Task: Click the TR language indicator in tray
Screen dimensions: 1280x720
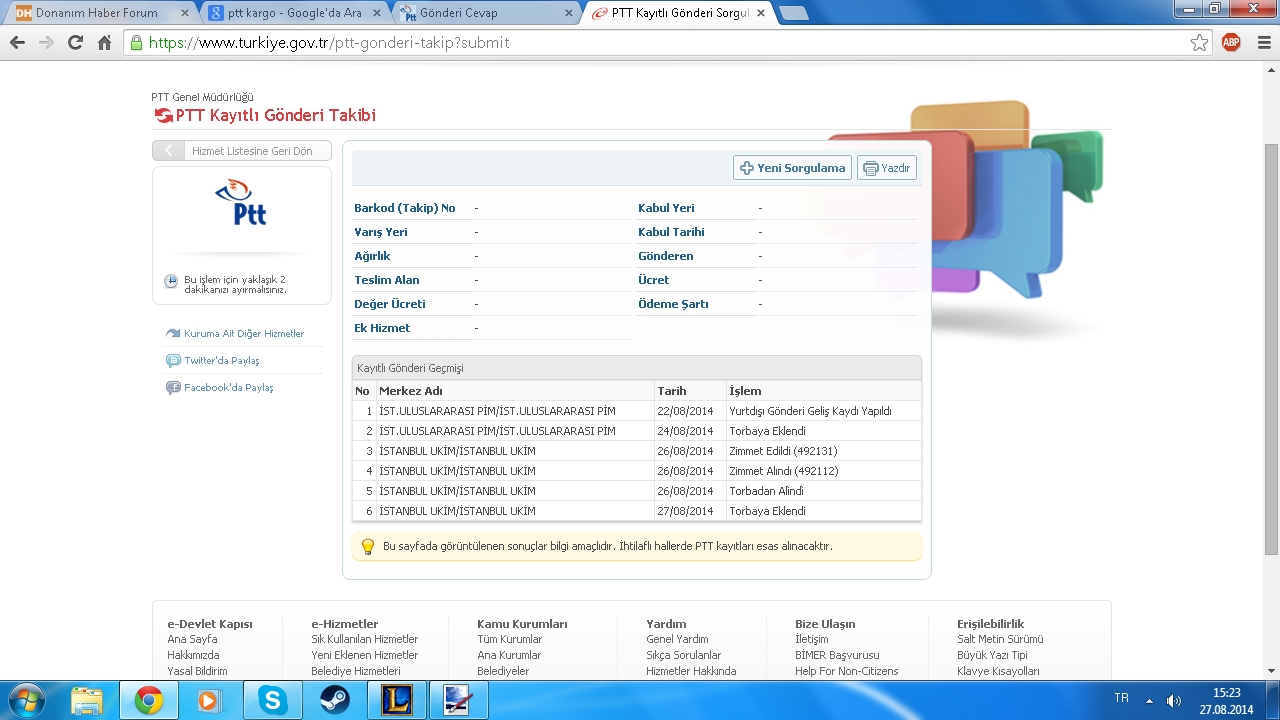Action: click(1123, 697)
